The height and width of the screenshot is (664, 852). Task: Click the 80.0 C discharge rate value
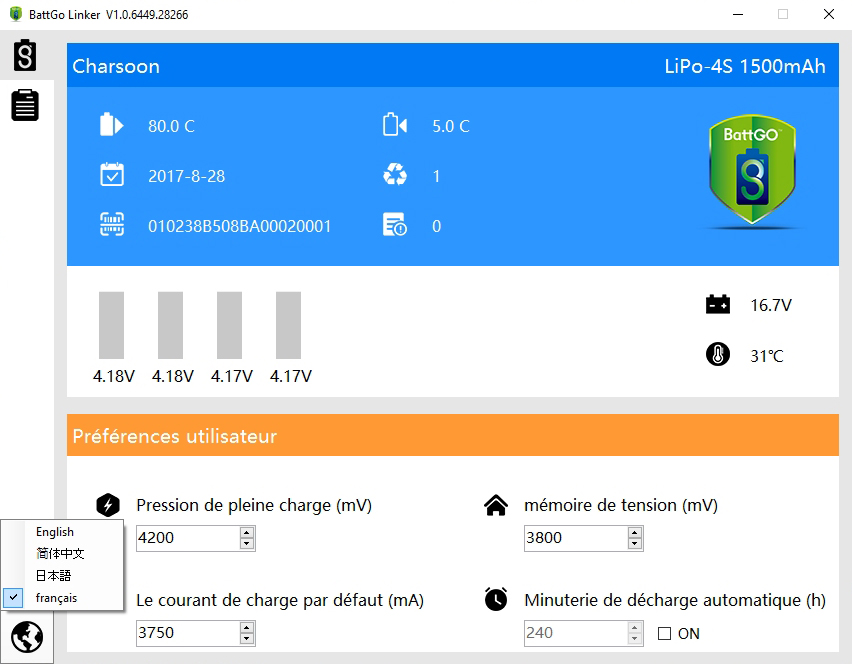coord(171,126)
